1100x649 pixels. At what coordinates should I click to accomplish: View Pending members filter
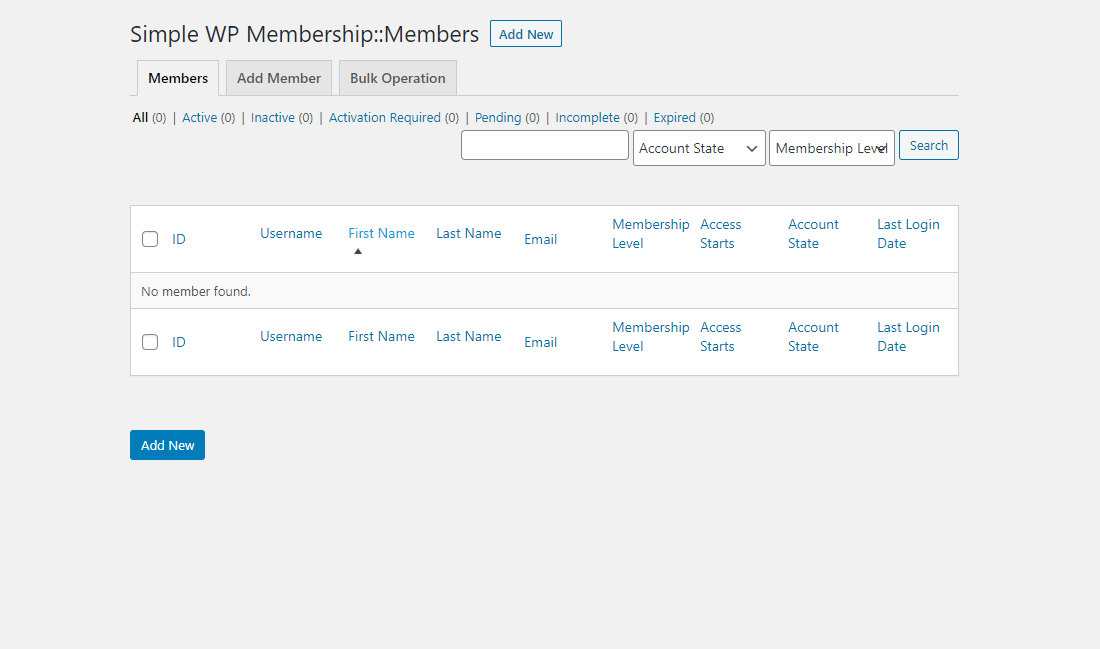click(498, 118)
